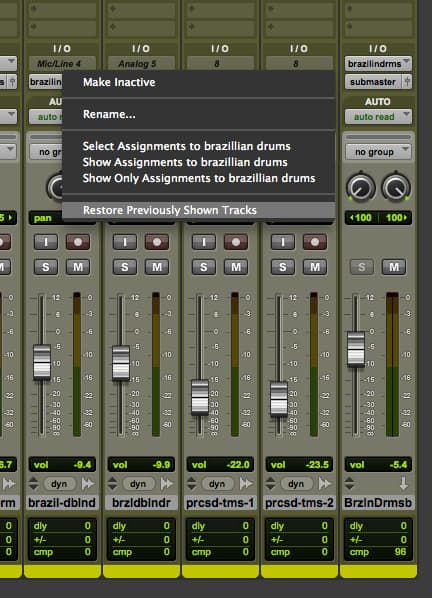Record-enable the brazil-dblnd track

click(78, 242)
